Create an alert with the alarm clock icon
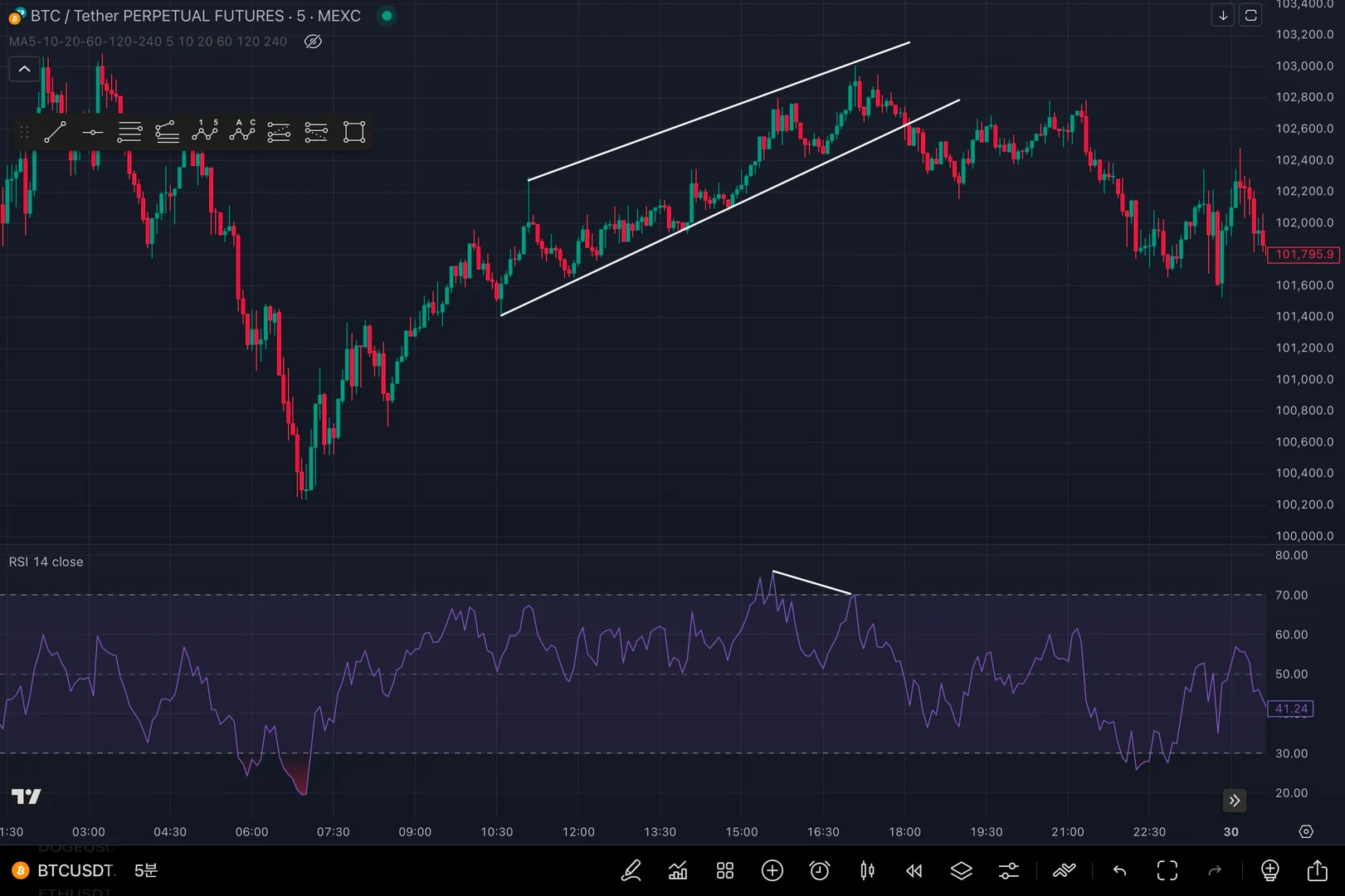 pyautogui.click(x=820, y=870)
